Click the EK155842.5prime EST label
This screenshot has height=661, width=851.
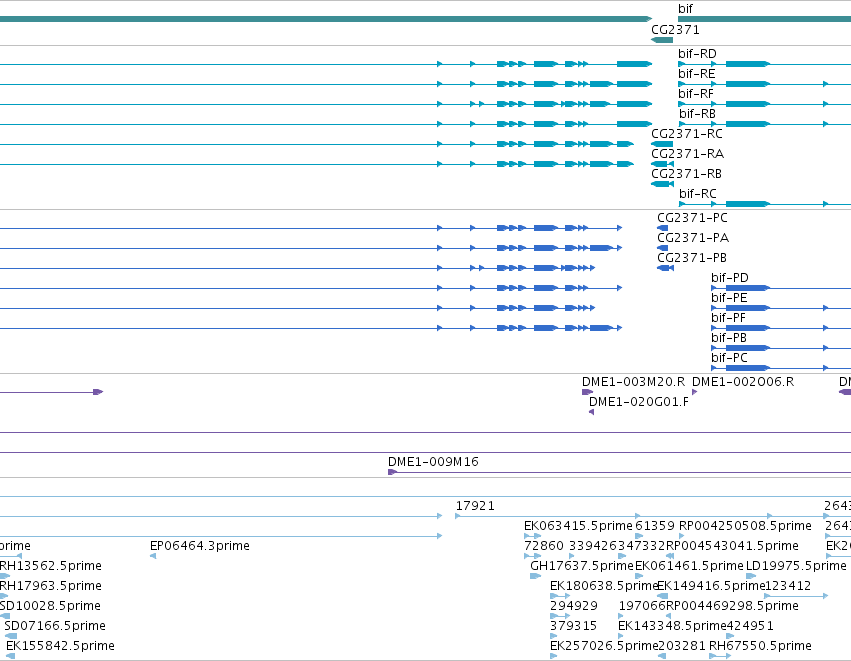[x=60, y=646]
